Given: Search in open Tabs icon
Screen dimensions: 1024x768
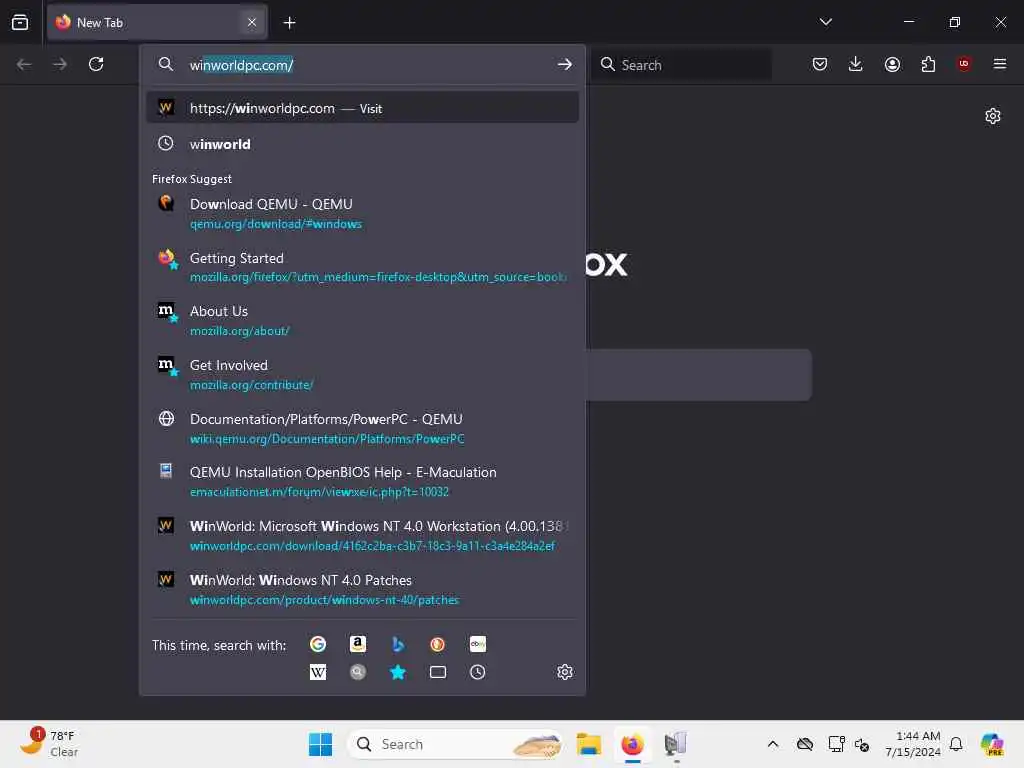Looking at the screenshot, I should 438,672.
